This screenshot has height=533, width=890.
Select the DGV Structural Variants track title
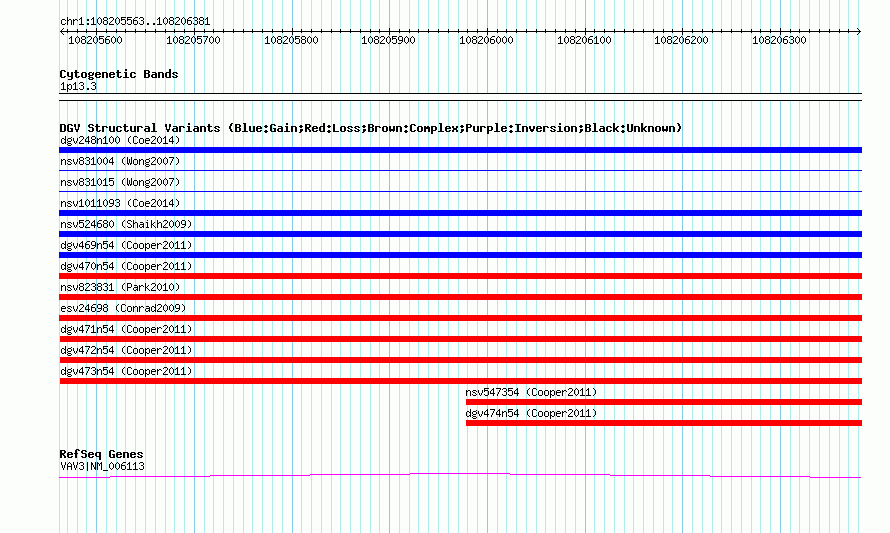tap(371, 128)
